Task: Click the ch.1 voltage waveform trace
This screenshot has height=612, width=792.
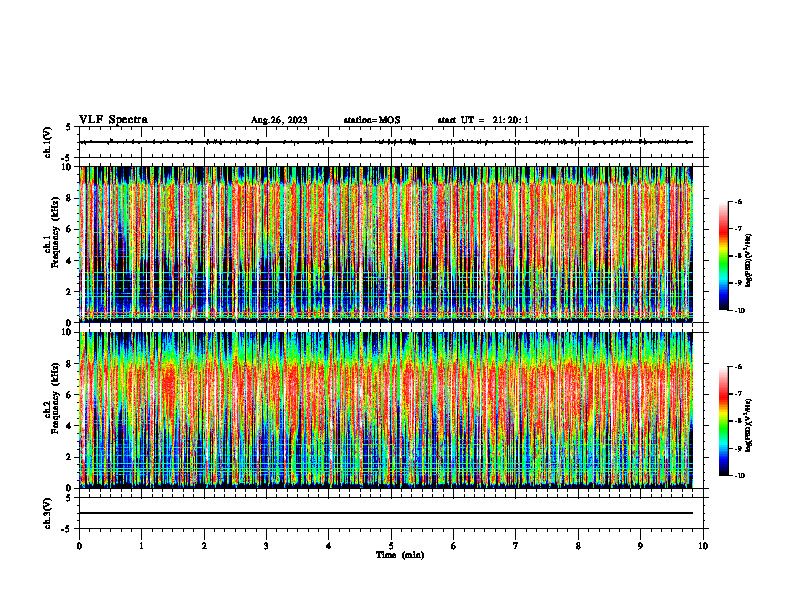Action: (x=386, y=142)
